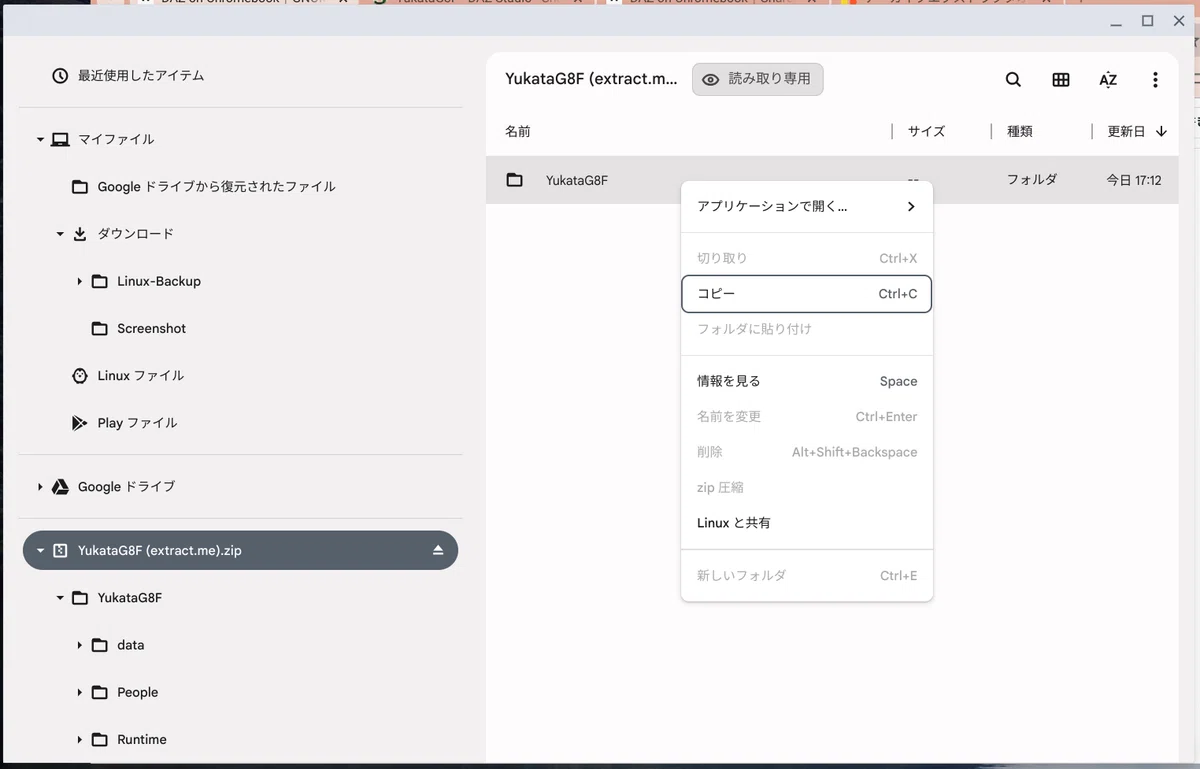
Task: Open Linux ファイル in sidebar
Action: (141, 376)
